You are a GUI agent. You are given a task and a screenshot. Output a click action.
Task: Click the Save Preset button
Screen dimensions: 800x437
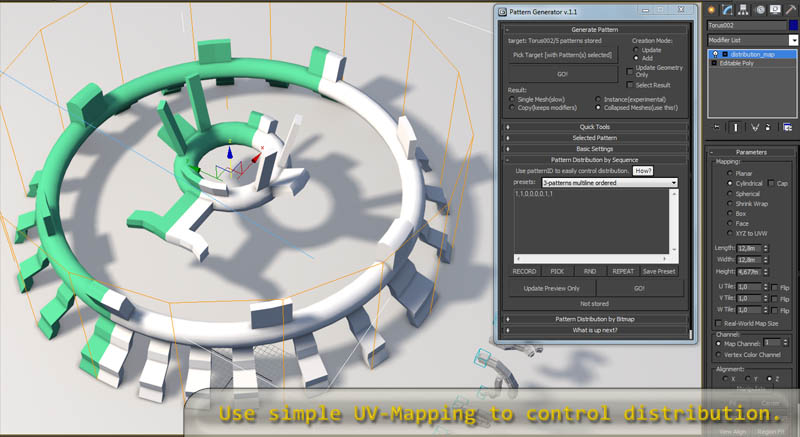[x=659, y=271]
